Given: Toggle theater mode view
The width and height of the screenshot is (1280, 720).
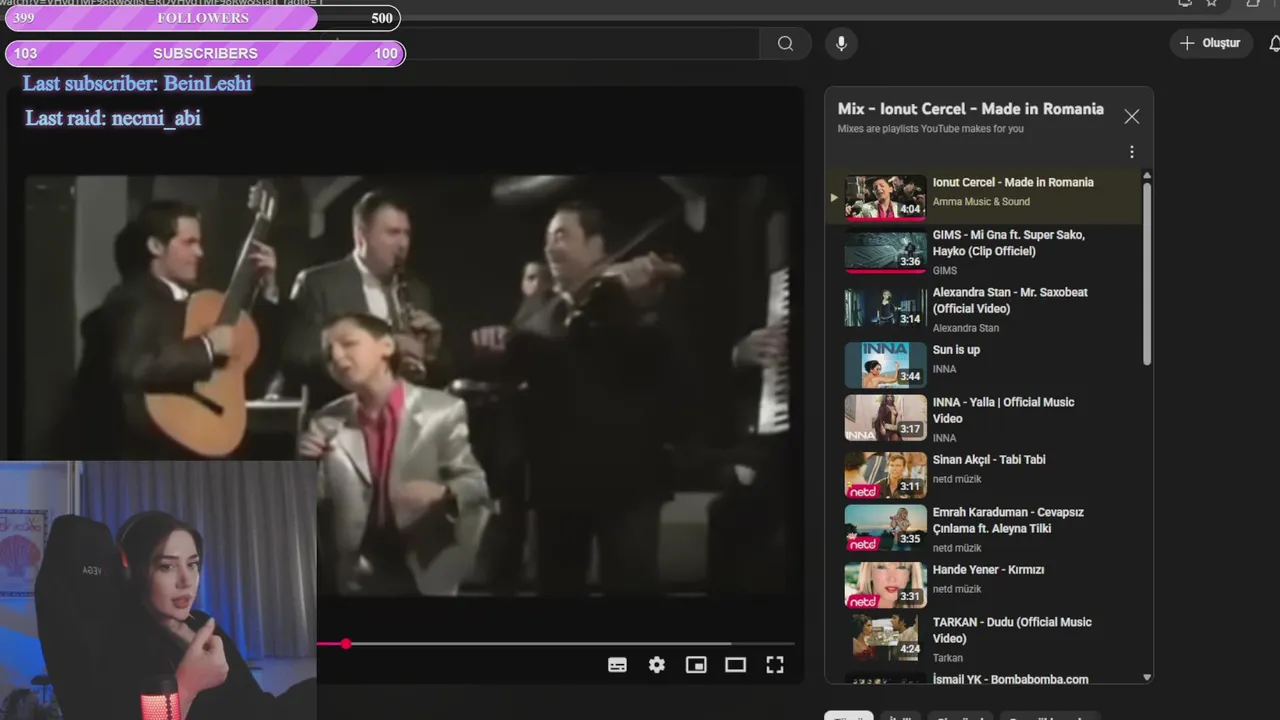Looking at the screenshot, I should pos(735,665).
